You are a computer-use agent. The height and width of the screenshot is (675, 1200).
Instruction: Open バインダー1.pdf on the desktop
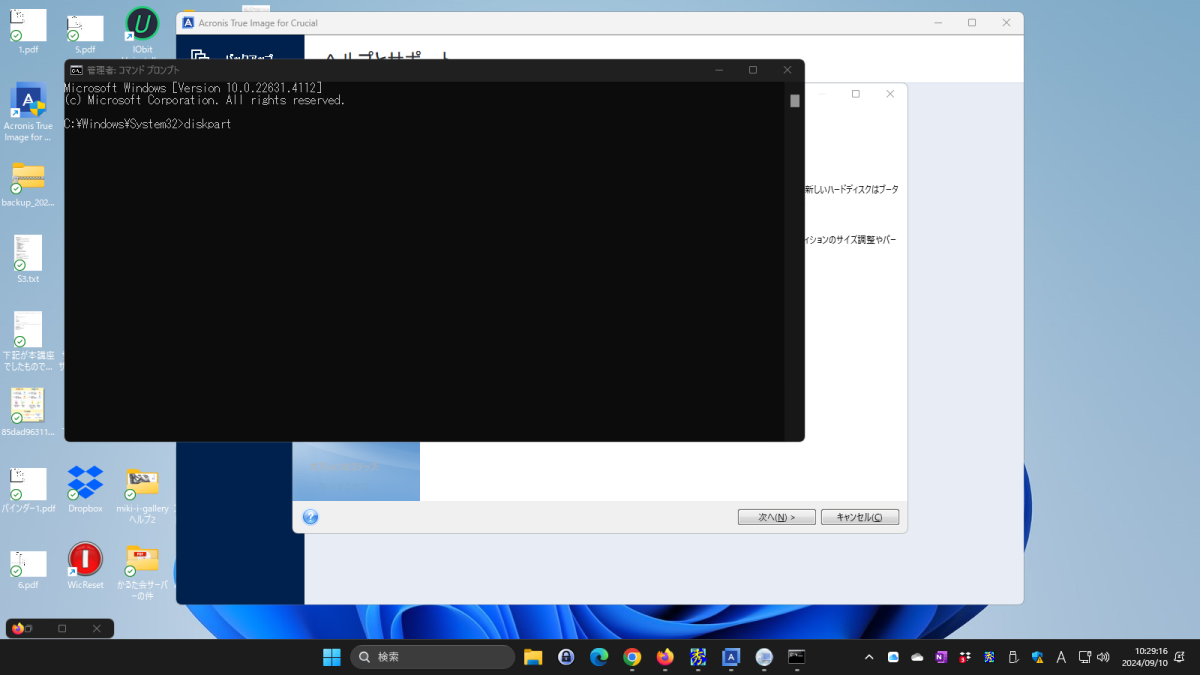point(28,490)
